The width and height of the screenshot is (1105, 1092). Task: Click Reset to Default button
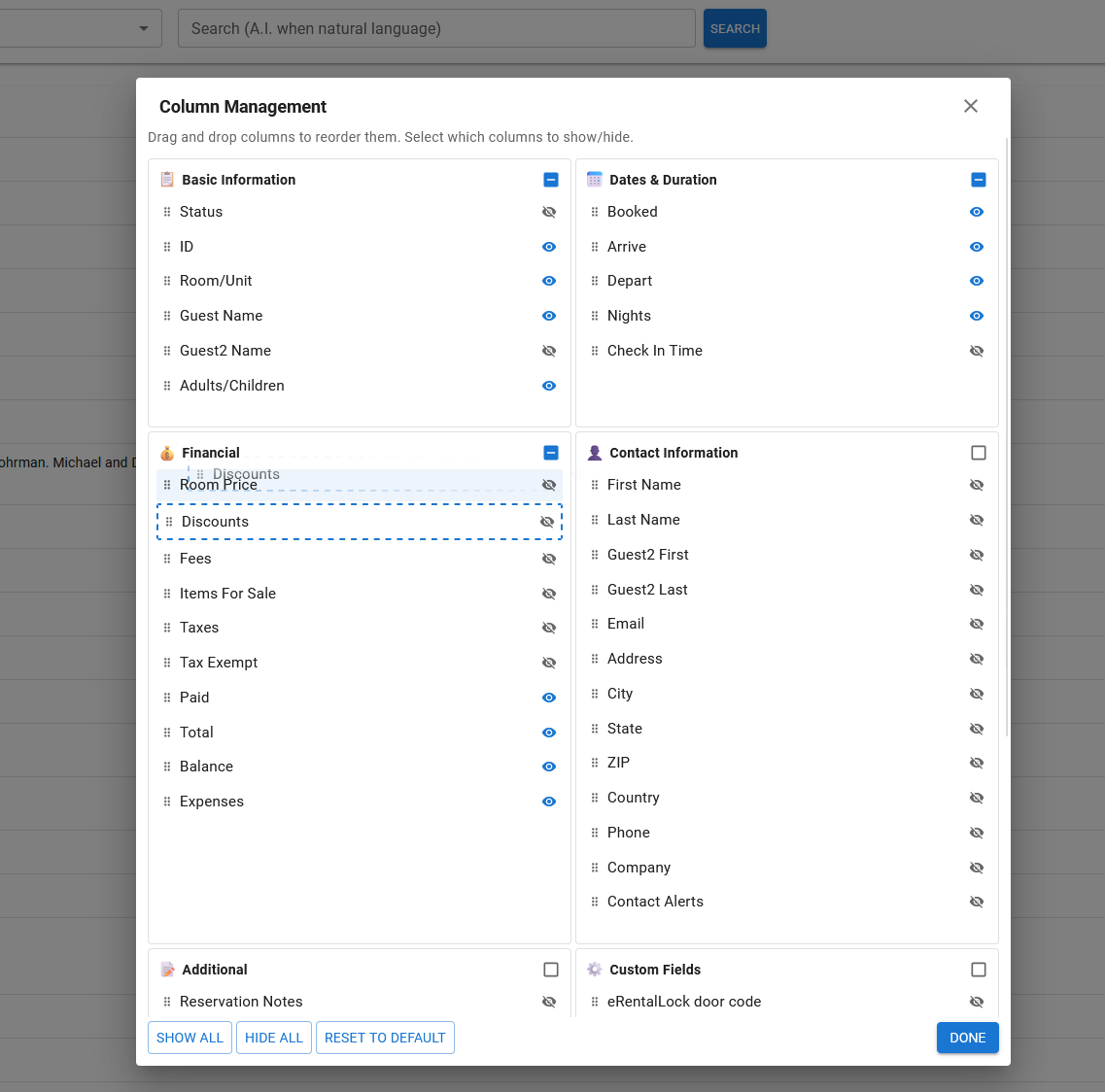tap(385, 1038)
